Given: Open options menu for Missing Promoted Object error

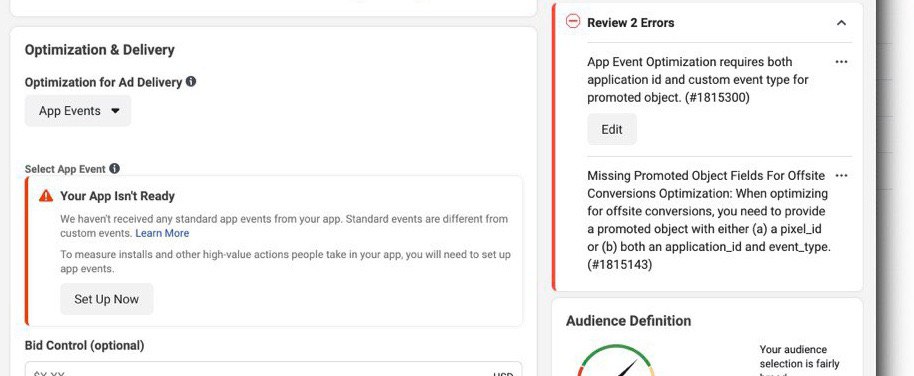Looking at the screenshot, I should pos(841,175).
